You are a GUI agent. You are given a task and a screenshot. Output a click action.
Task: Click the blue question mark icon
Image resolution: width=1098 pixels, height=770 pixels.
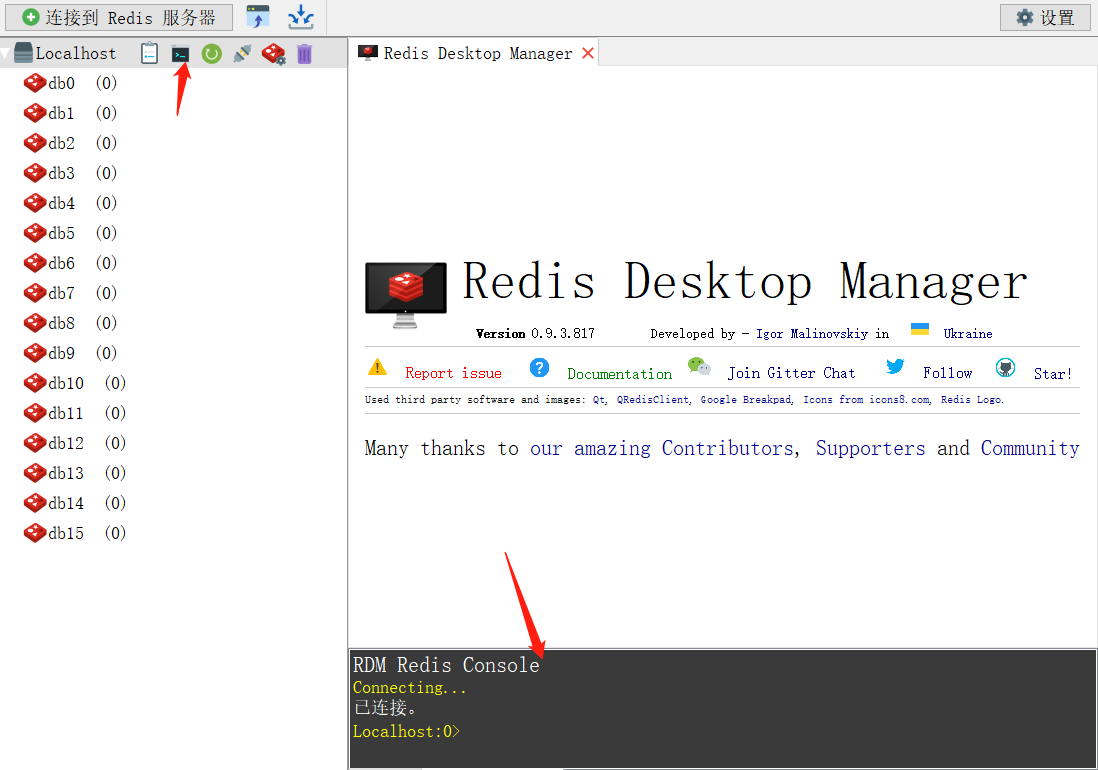click(539, 368)
